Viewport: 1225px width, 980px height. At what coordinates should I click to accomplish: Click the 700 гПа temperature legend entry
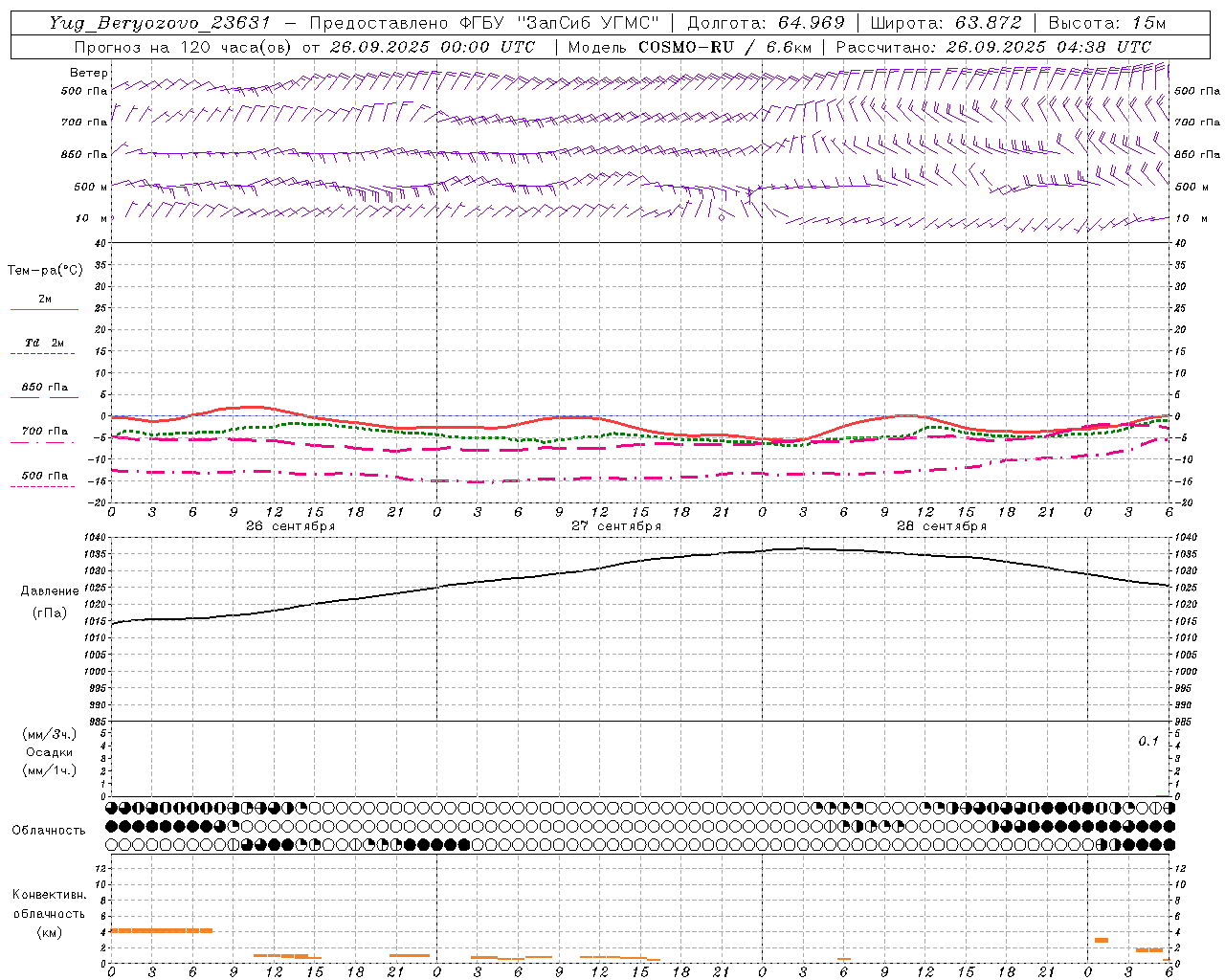point(43,434)
